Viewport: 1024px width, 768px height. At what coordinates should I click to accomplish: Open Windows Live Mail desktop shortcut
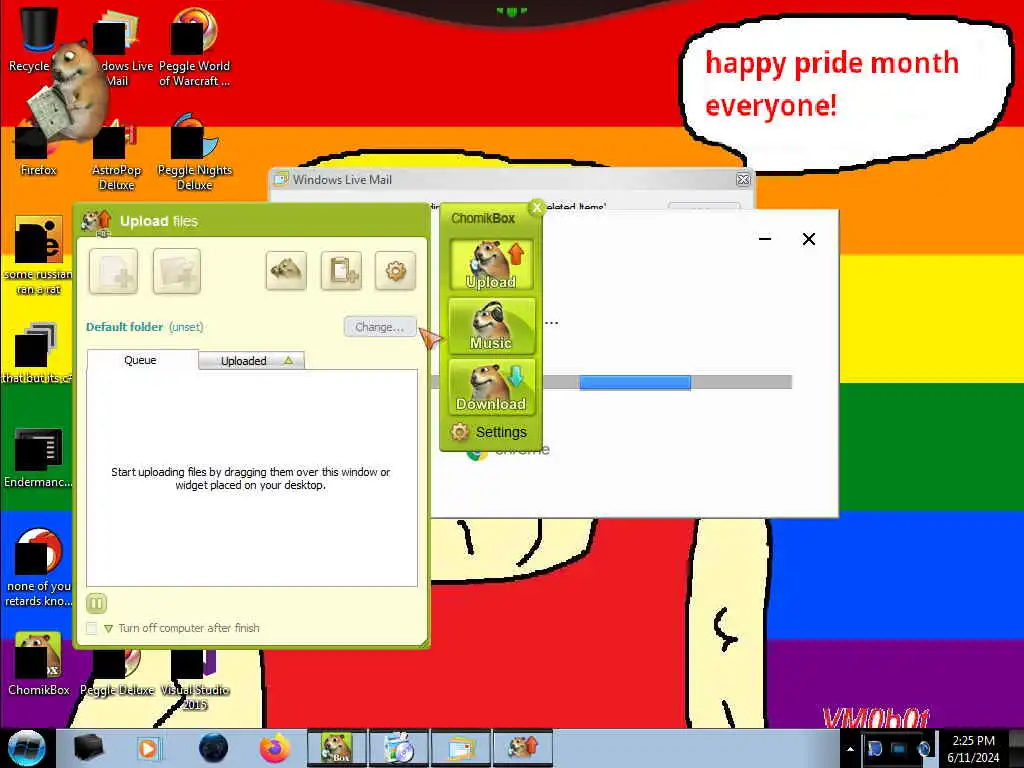coord(116,47)
